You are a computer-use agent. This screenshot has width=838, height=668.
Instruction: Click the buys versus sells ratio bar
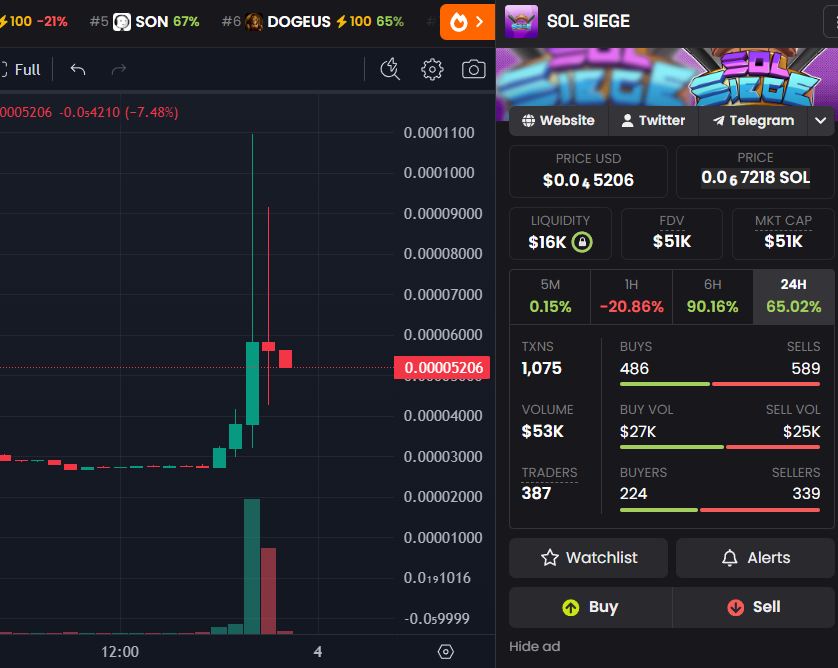click(720, 384)
